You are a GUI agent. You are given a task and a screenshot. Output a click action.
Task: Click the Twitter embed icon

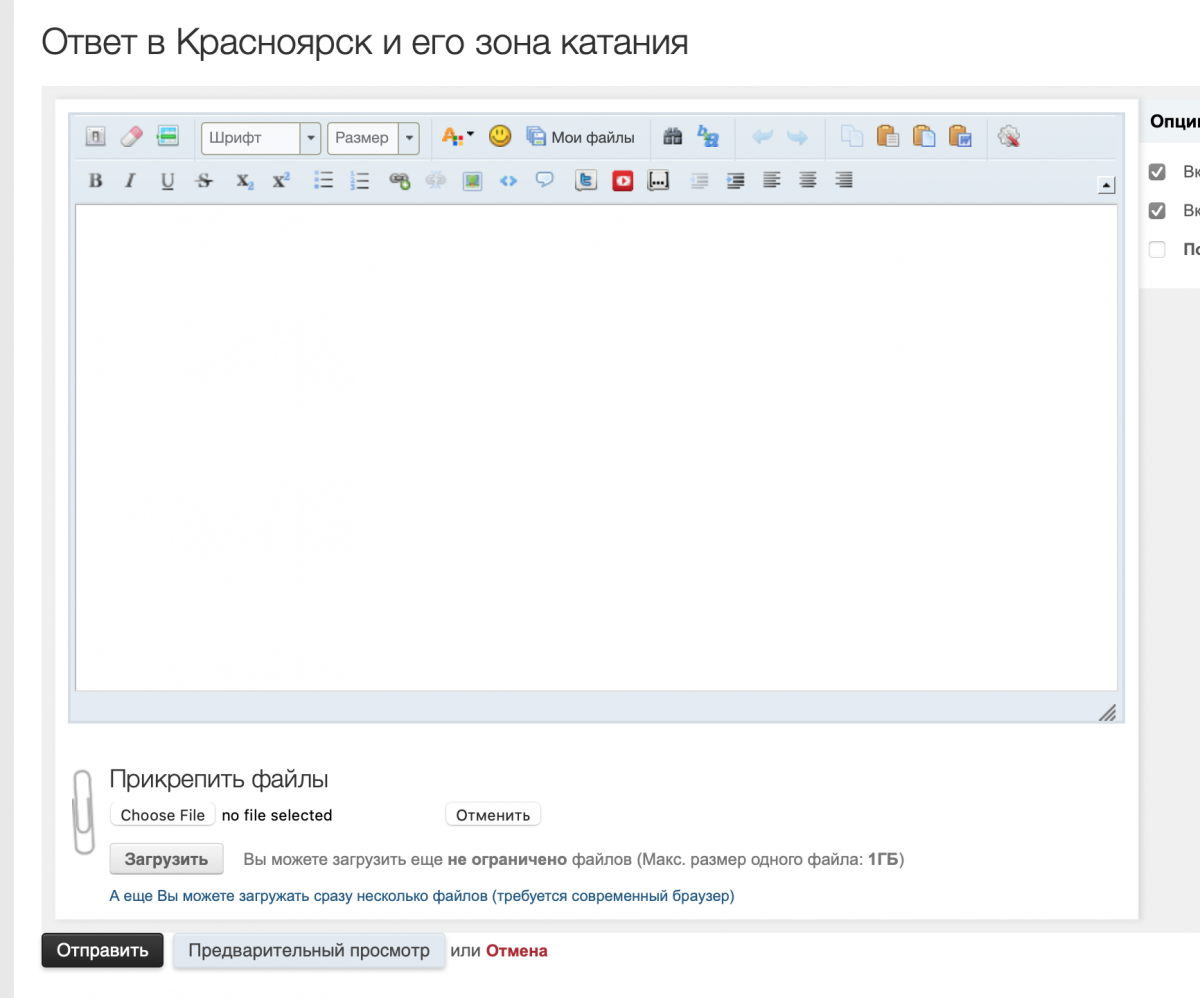click(586, 181)
